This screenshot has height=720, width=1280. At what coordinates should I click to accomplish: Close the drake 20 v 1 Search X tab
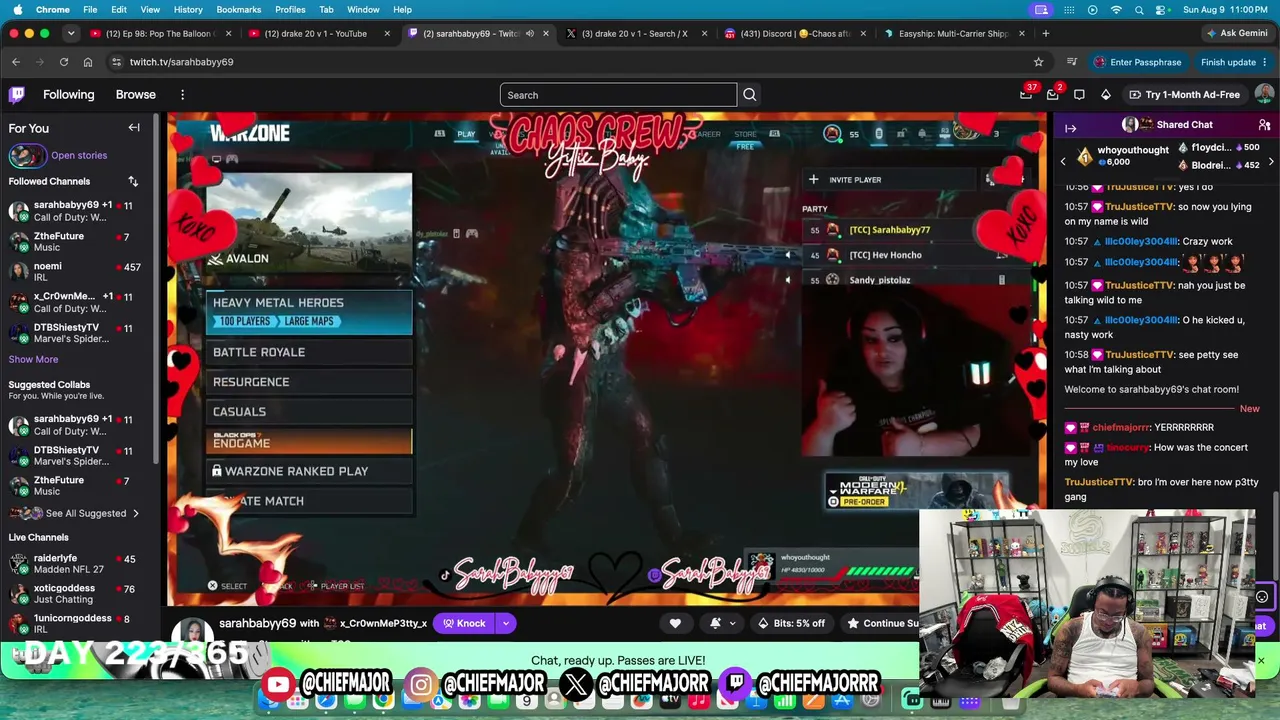[704, 33]
